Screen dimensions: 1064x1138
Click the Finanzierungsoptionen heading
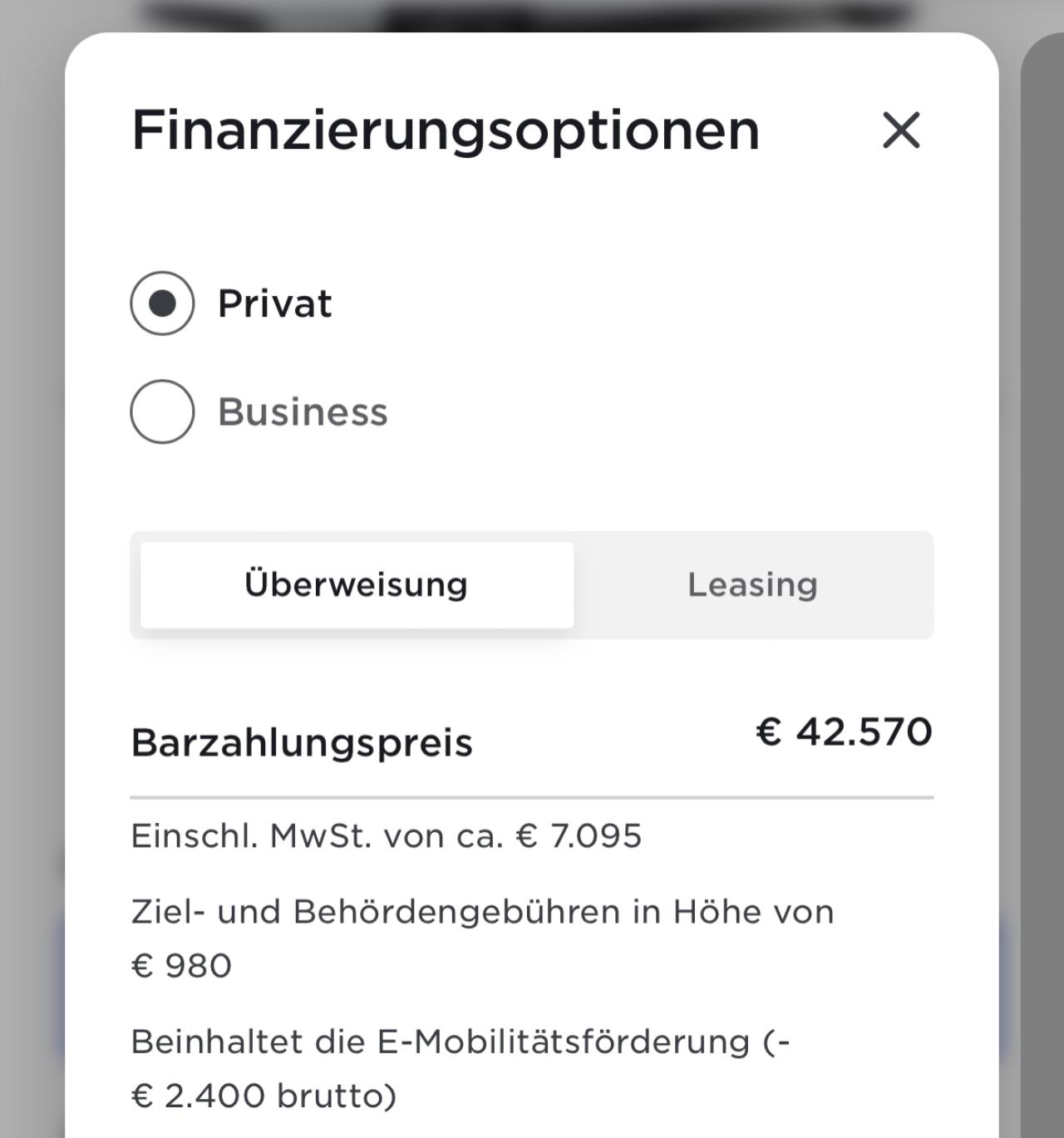point(446,131)
